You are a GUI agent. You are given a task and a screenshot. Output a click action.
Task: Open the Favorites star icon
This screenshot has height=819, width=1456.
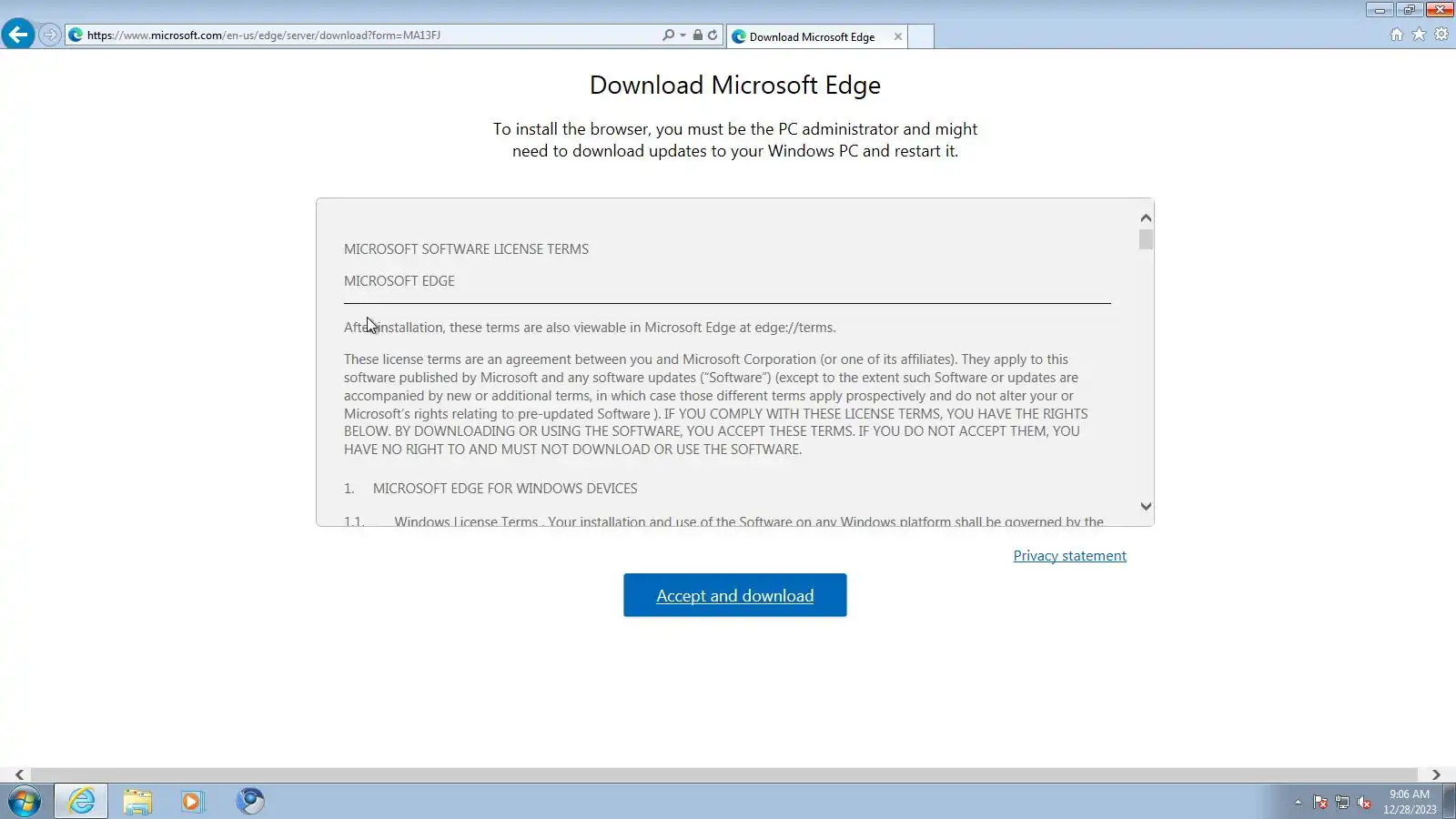coord(1419,35)
